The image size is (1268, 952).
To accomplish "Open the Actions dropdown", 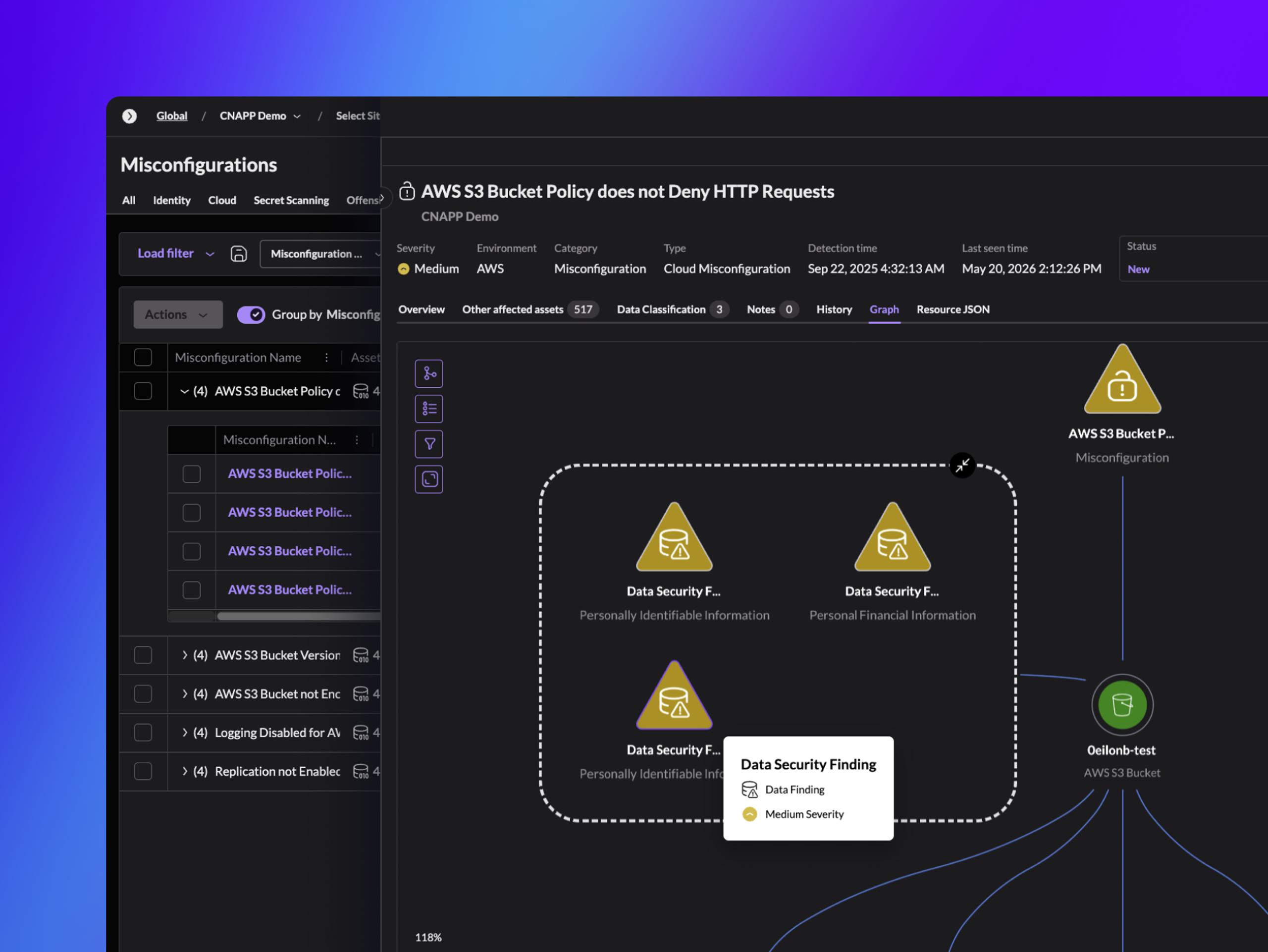I will click(178, 315).
